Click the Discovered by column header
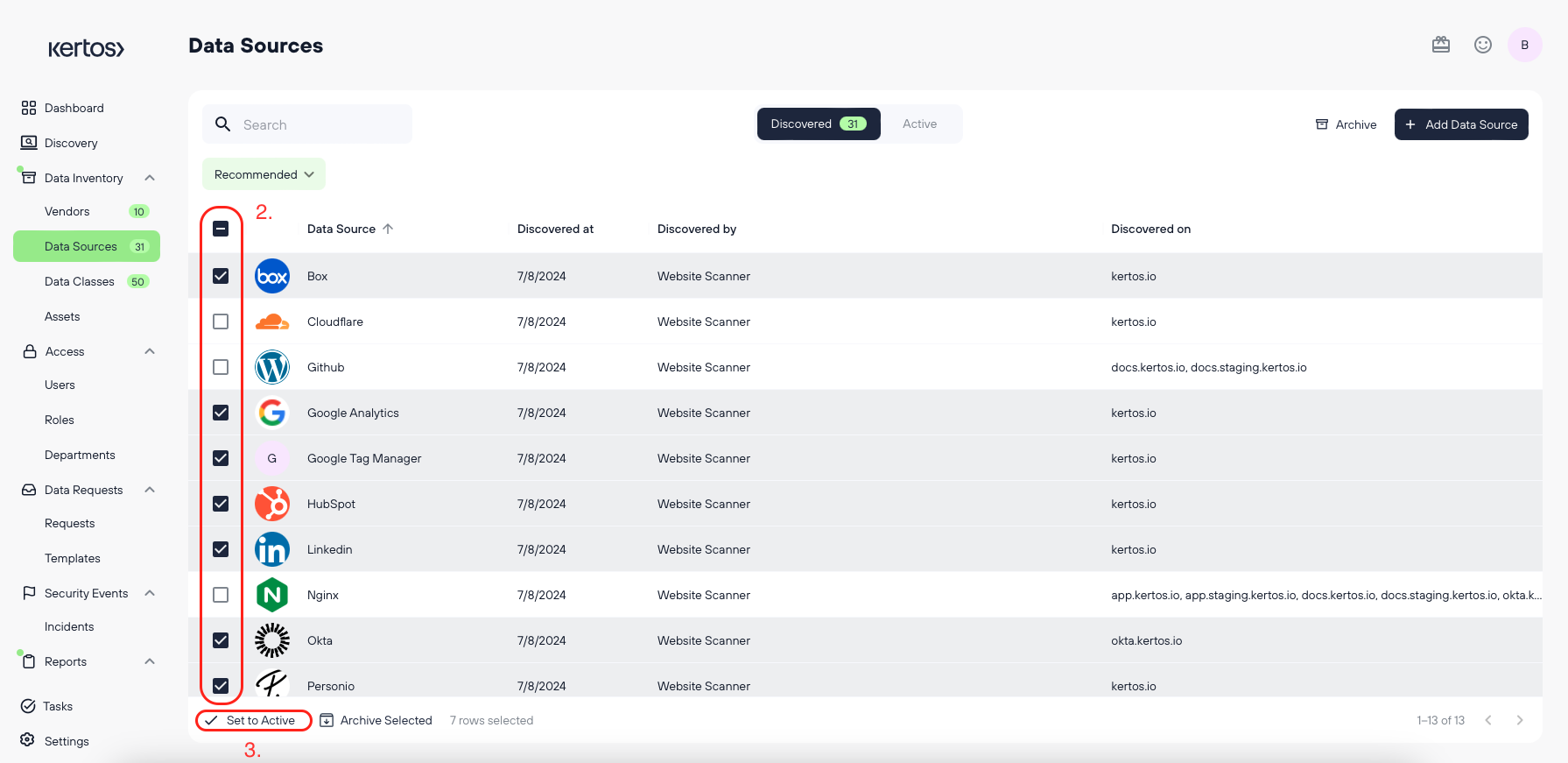 [697, 229]
